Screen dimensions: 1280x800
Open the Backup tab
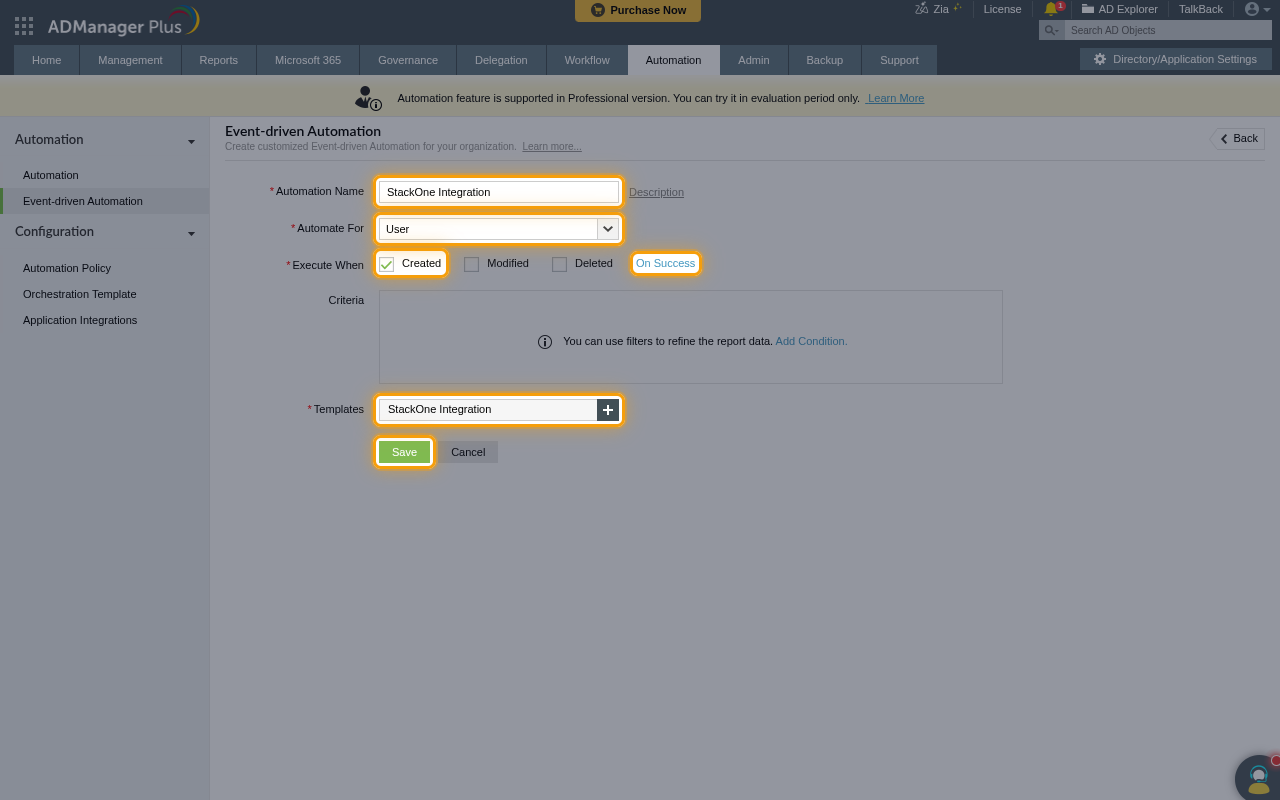click(x=825, y=60)
